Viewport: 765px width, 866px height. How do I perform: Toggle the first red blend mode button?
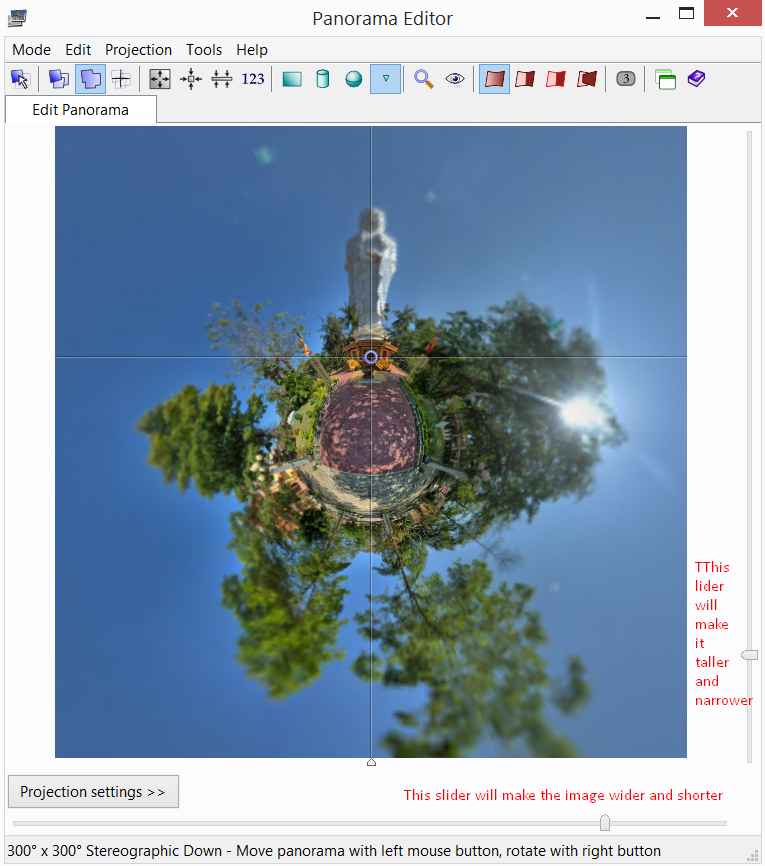pos(494,79)
